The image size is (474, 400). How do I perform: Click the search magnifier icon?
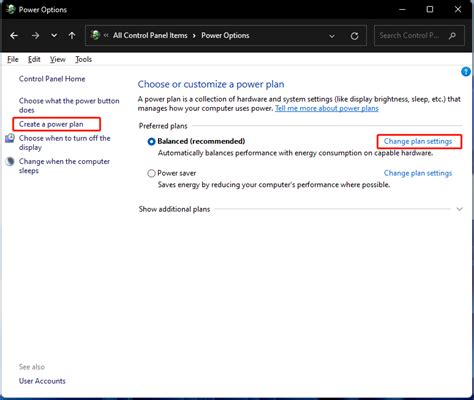[452, 35]
